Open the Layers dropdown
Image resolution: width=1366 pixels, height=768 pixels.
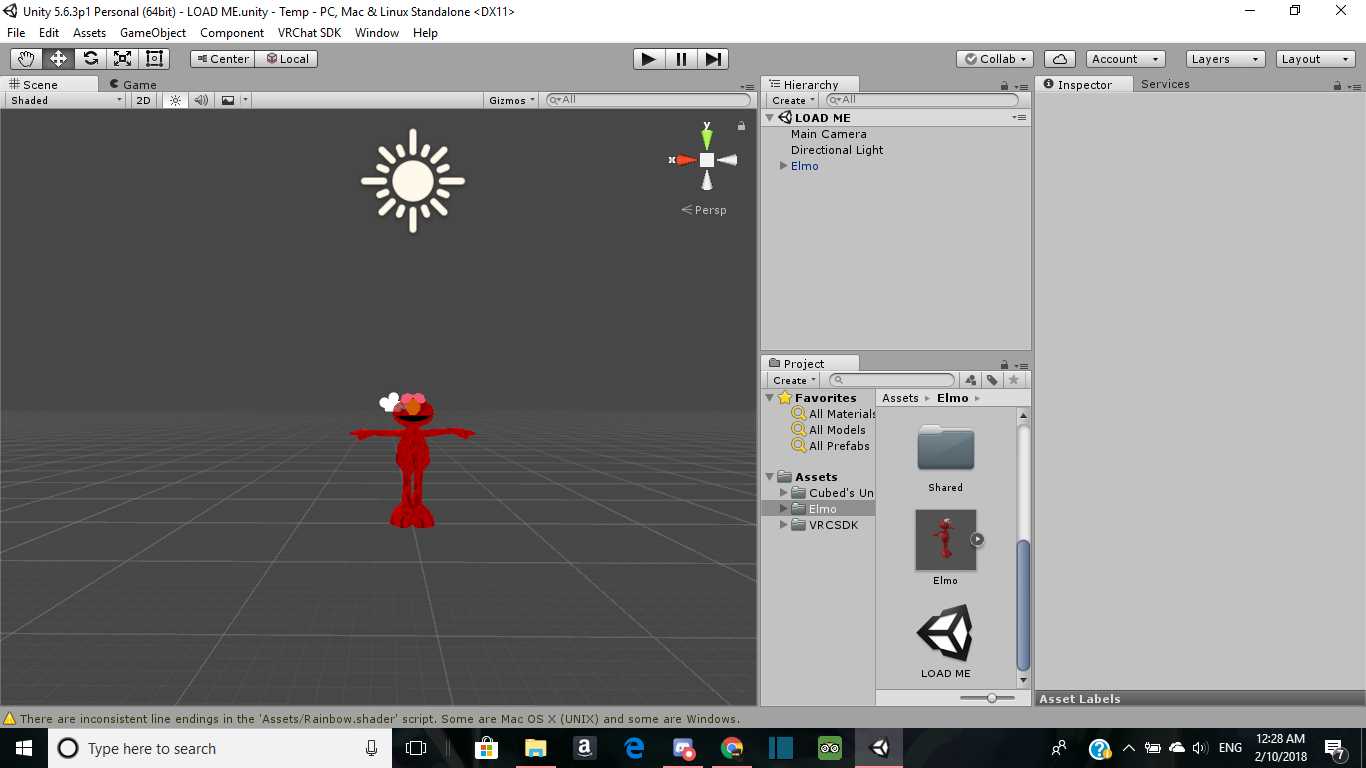click(x=1225, y=59)
